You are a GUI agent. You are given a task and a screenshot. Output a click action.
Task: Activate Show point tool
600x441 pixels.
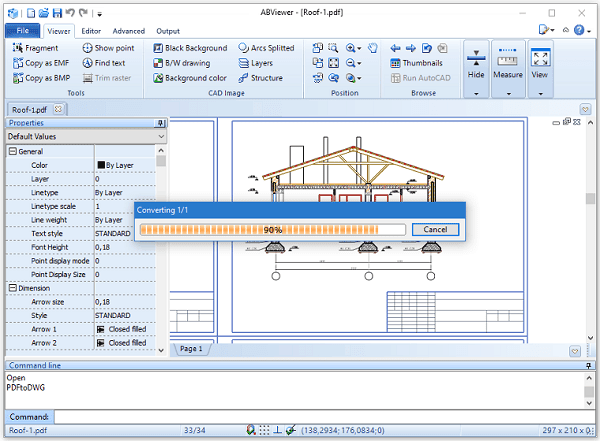click(108, 48)
